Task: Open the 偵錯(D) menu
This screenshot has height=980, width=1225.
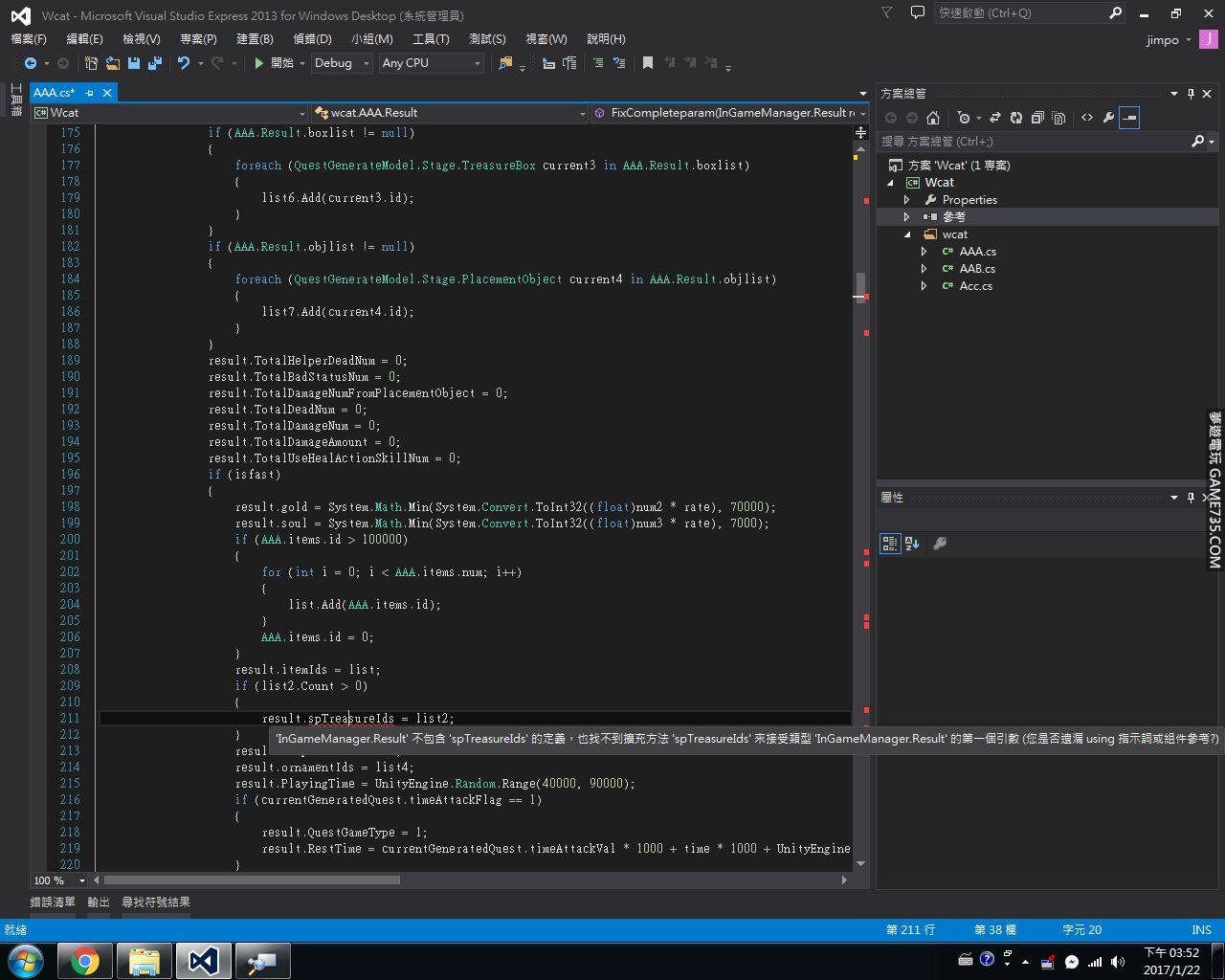Action: [312, 38]
